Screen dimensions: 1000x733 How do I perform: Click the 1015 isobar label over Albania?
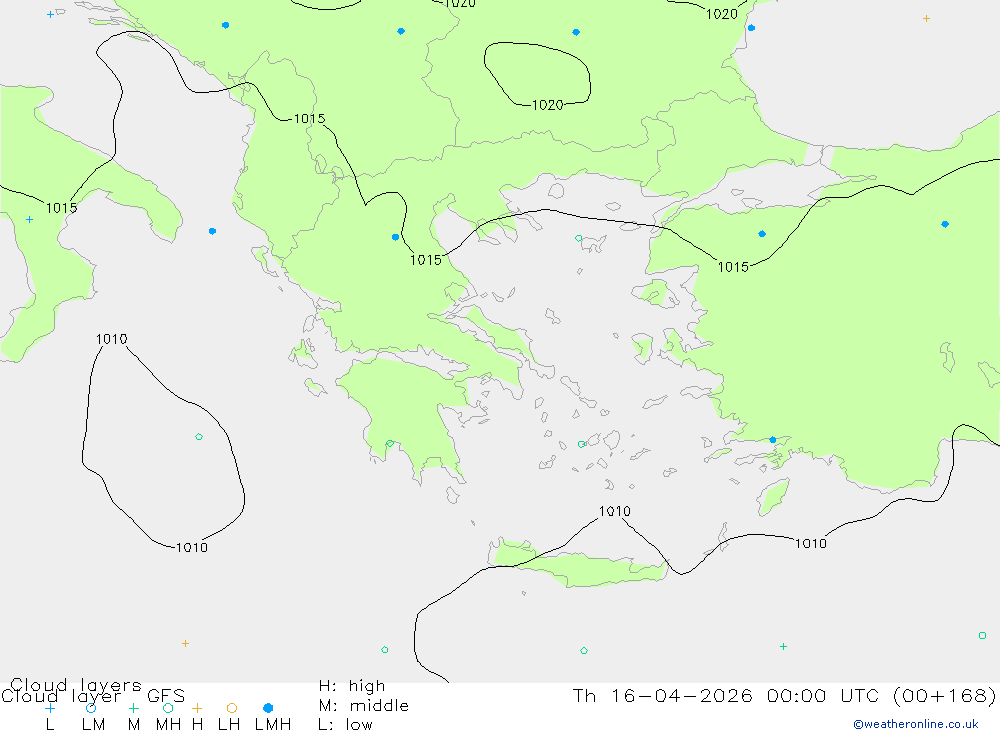[309, 119]
